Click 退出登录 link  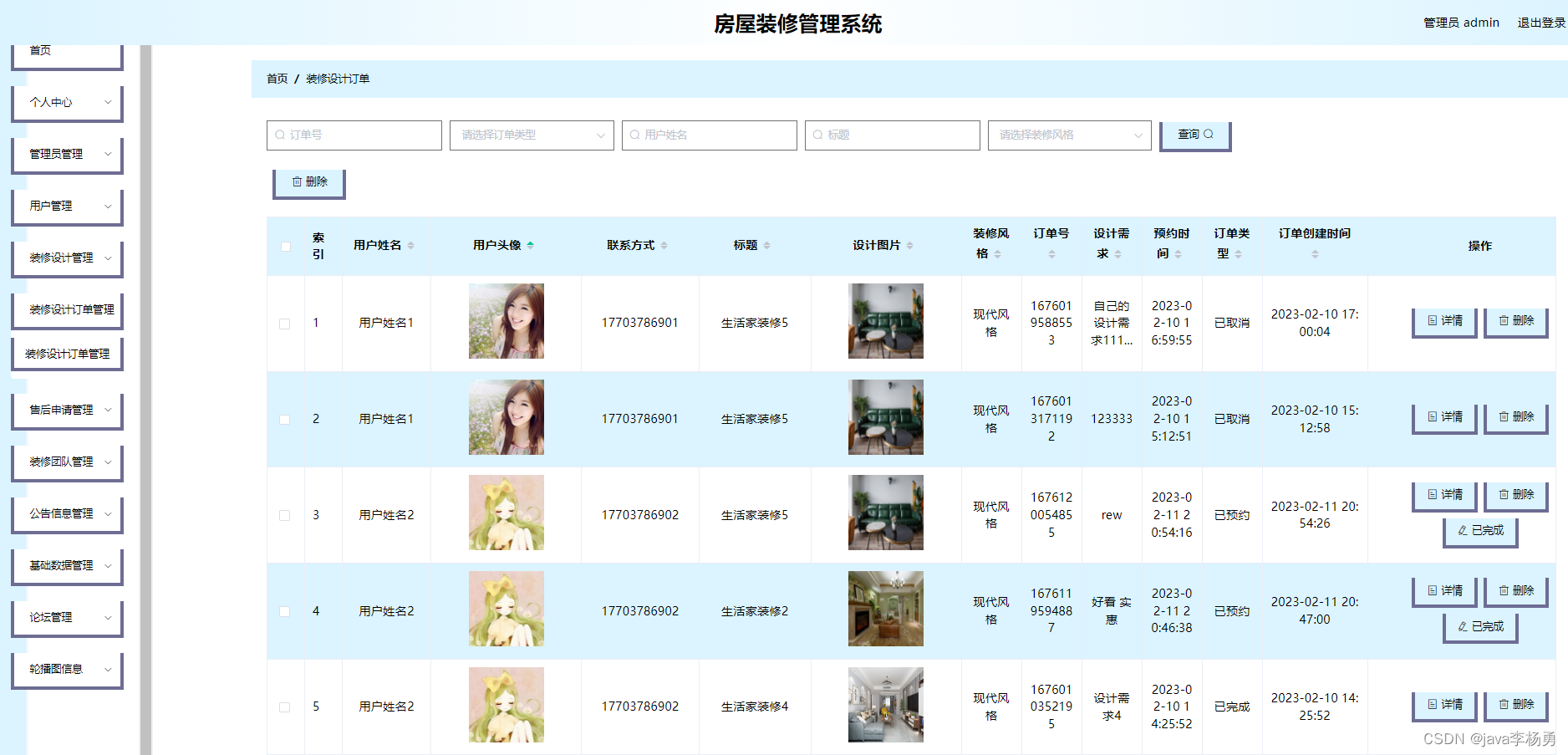tap(1541, 23)
